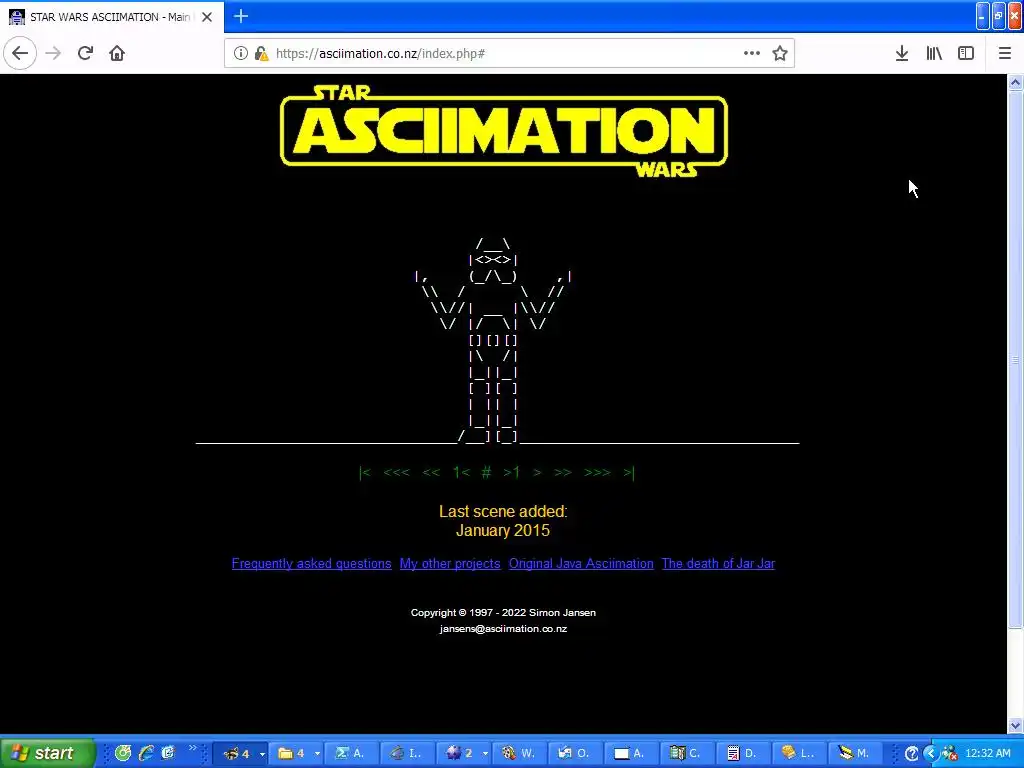Open the Downloads arrow icon
The height and width of the screenshot is (768, 1024).
pyautogui.click(x=902, y=53)
